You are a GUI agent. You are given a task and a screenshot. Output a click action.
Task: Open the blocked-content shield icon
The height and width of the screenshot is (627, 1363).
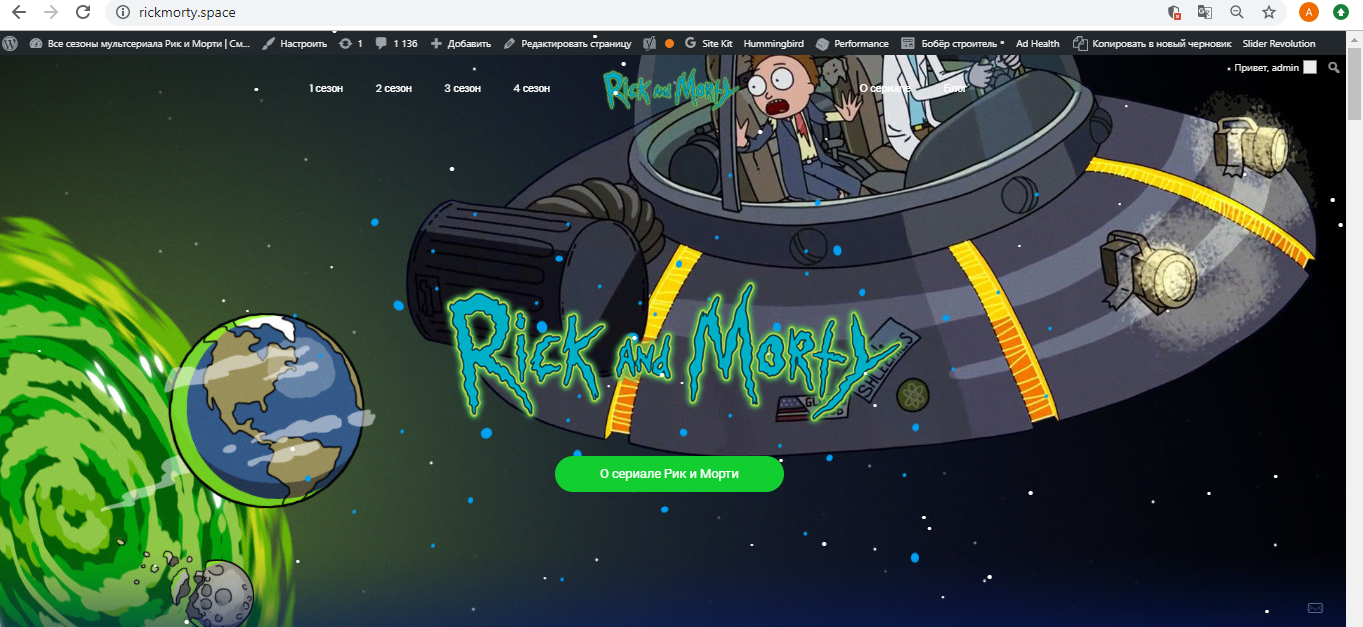(x=1175, y=12)
